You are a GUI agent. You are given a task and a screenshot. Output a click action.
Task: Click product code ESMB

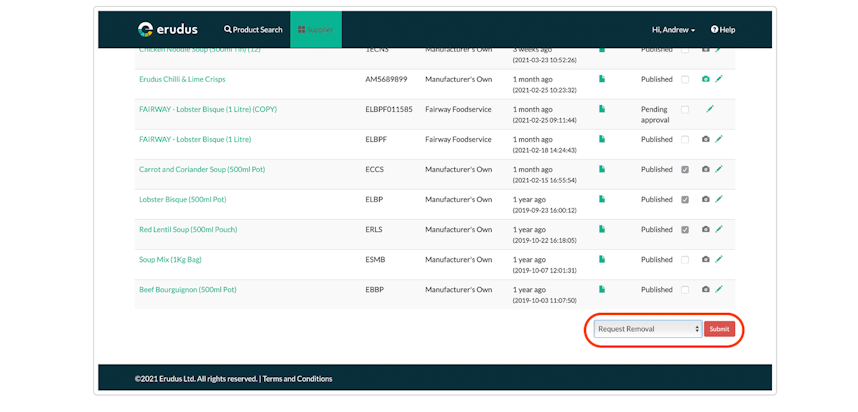click(x=375, y=260)
